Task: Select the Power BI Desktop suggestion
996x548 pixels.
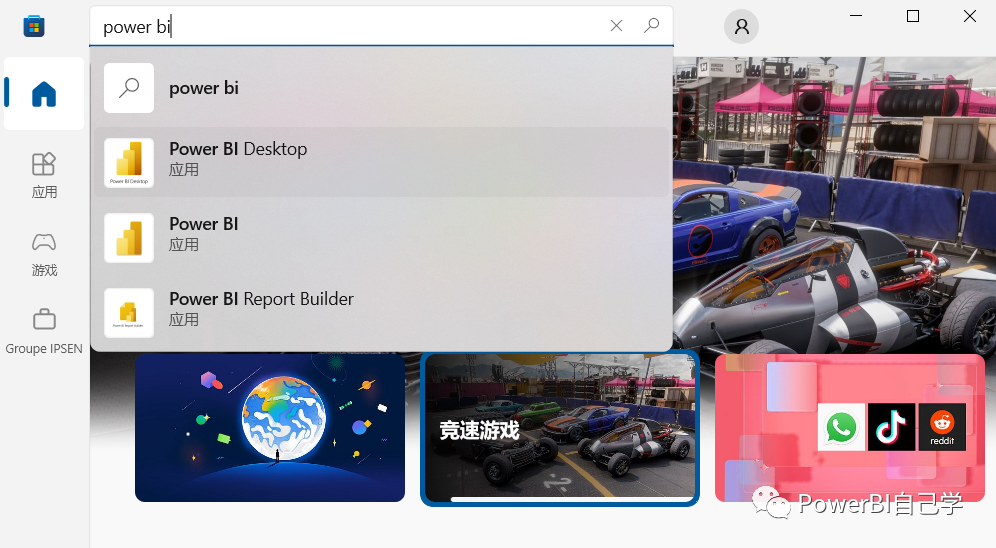Action: pos(381,162)
